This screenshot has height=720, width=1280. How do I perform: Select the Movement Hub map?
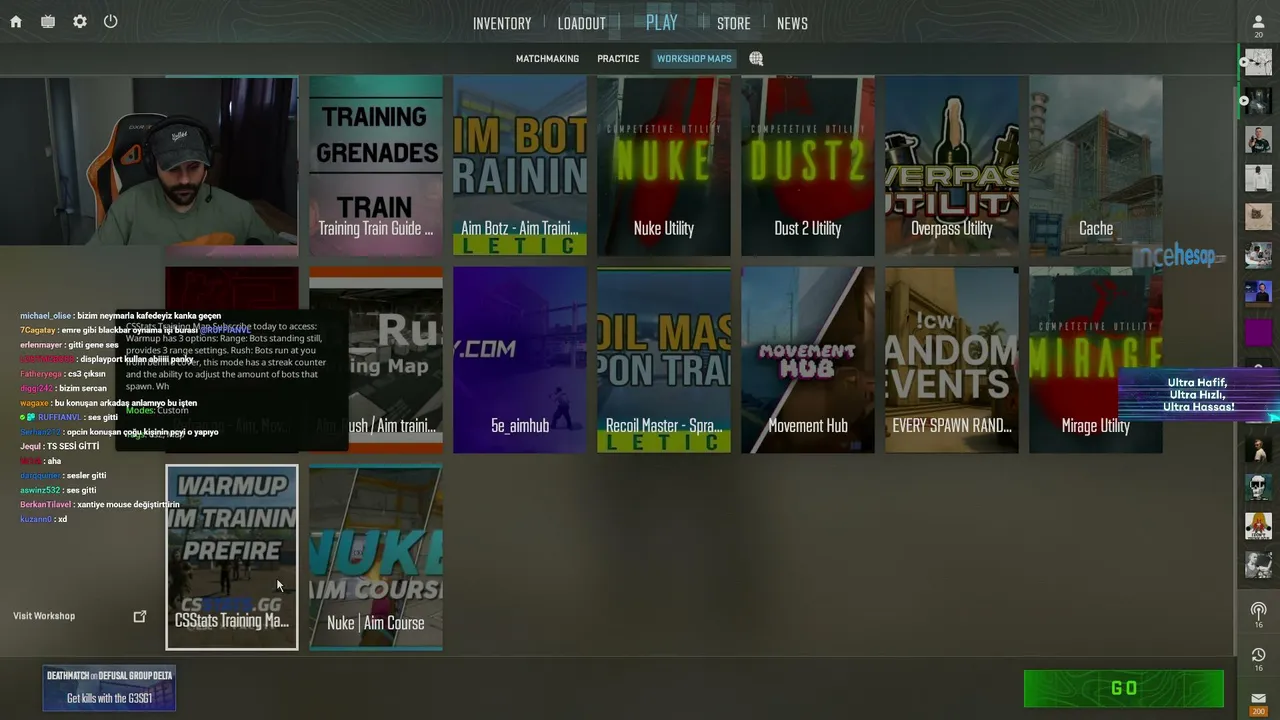(808, 360)
